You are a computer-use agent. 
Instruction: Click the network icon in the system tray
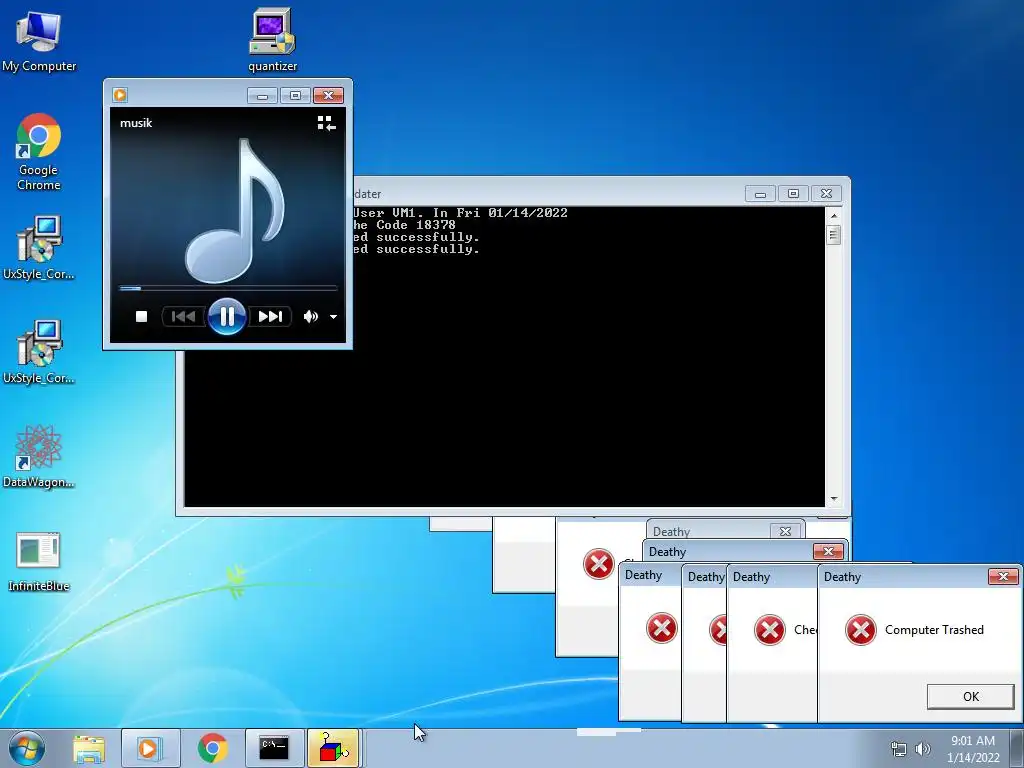(x=899, y=749)
